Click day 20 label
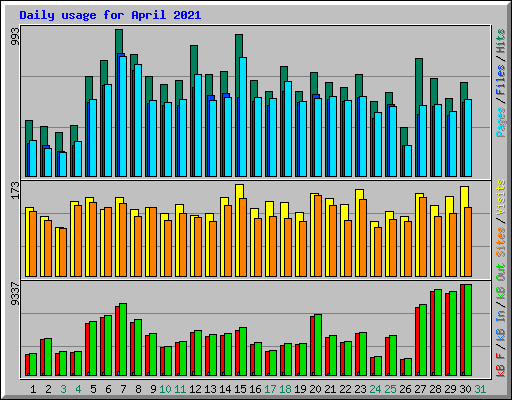The image size is (512, 400). [315, 389]
